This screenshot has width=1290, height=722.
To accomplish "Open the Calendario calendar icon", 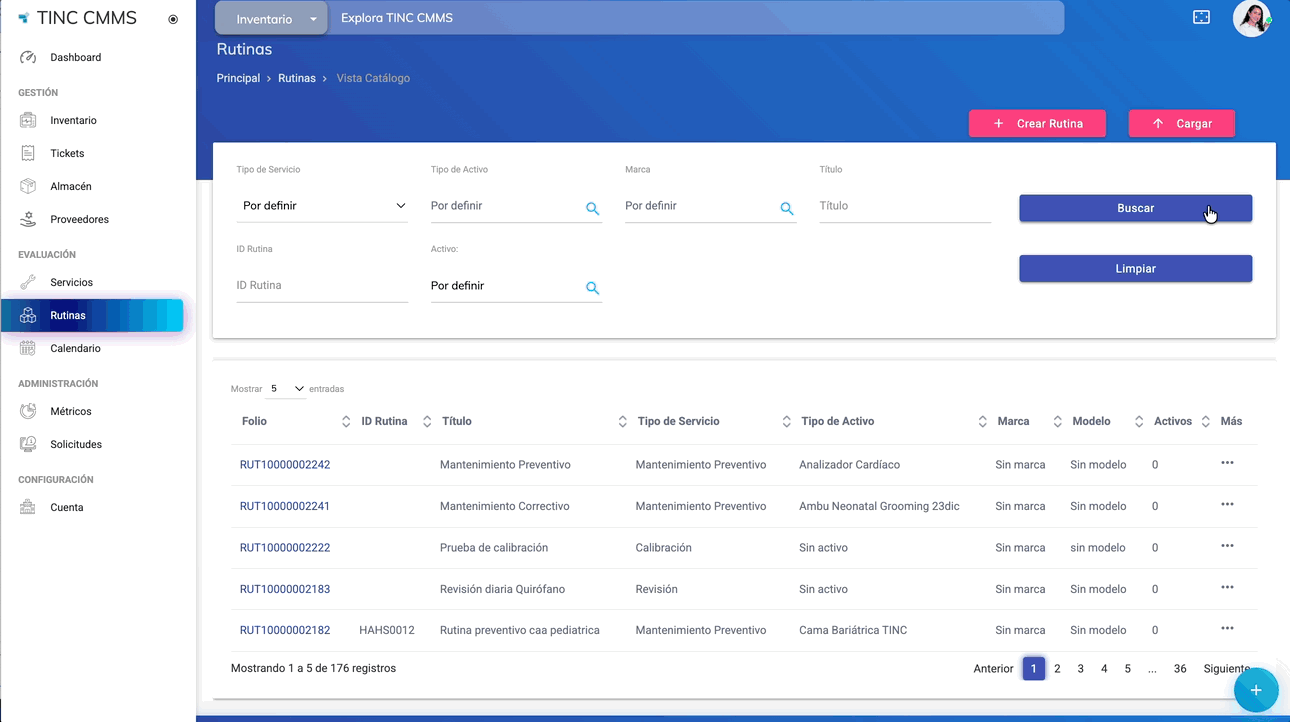I will pyautogui.click(x=28, y=349).
